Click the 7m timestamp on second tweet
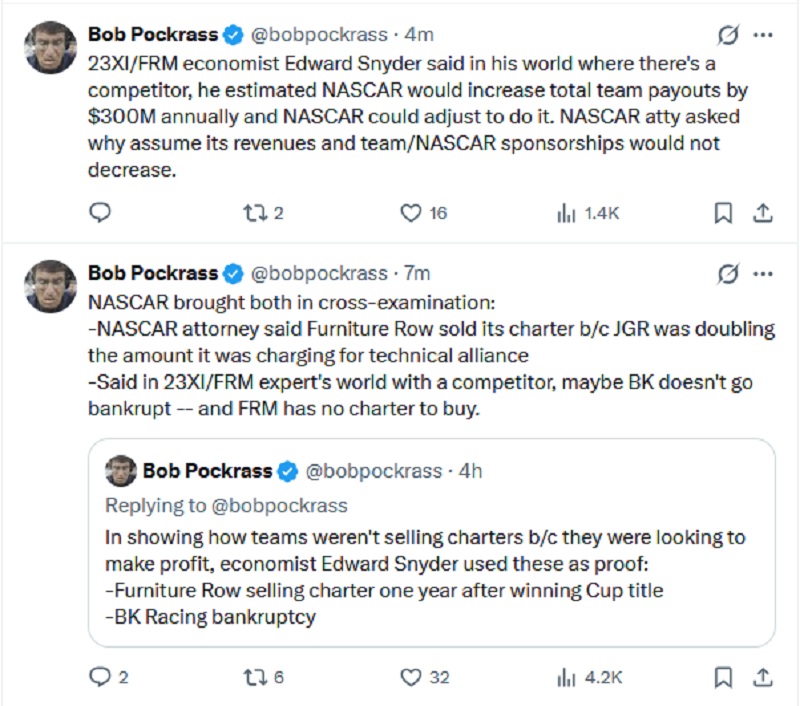The image size is (800, 706). click(x=417, y=273)
